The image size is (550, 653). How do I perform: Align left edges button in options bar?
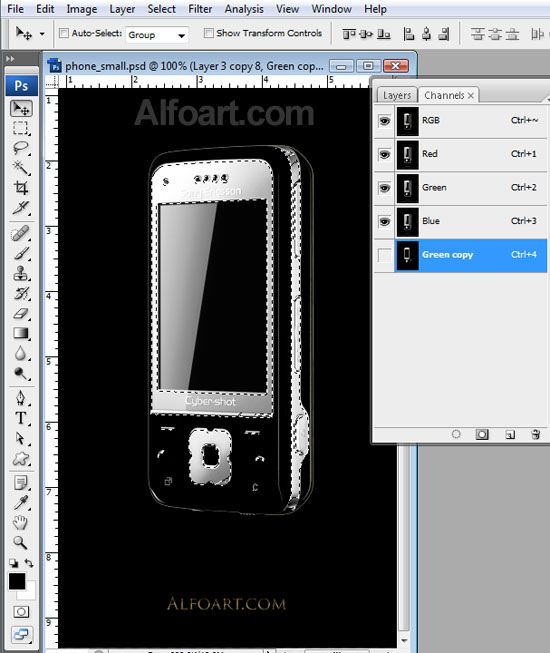(408, 34)
